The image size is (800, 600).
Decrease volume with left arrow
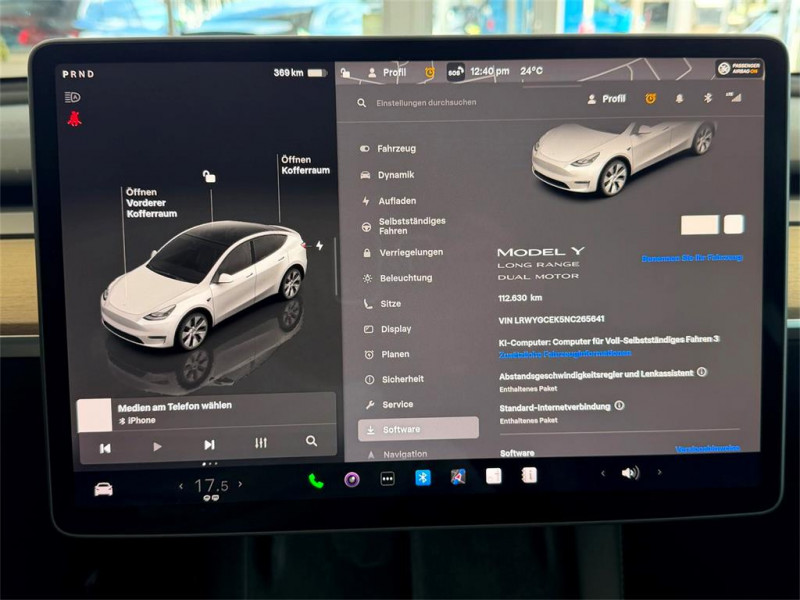click(603, 473)
